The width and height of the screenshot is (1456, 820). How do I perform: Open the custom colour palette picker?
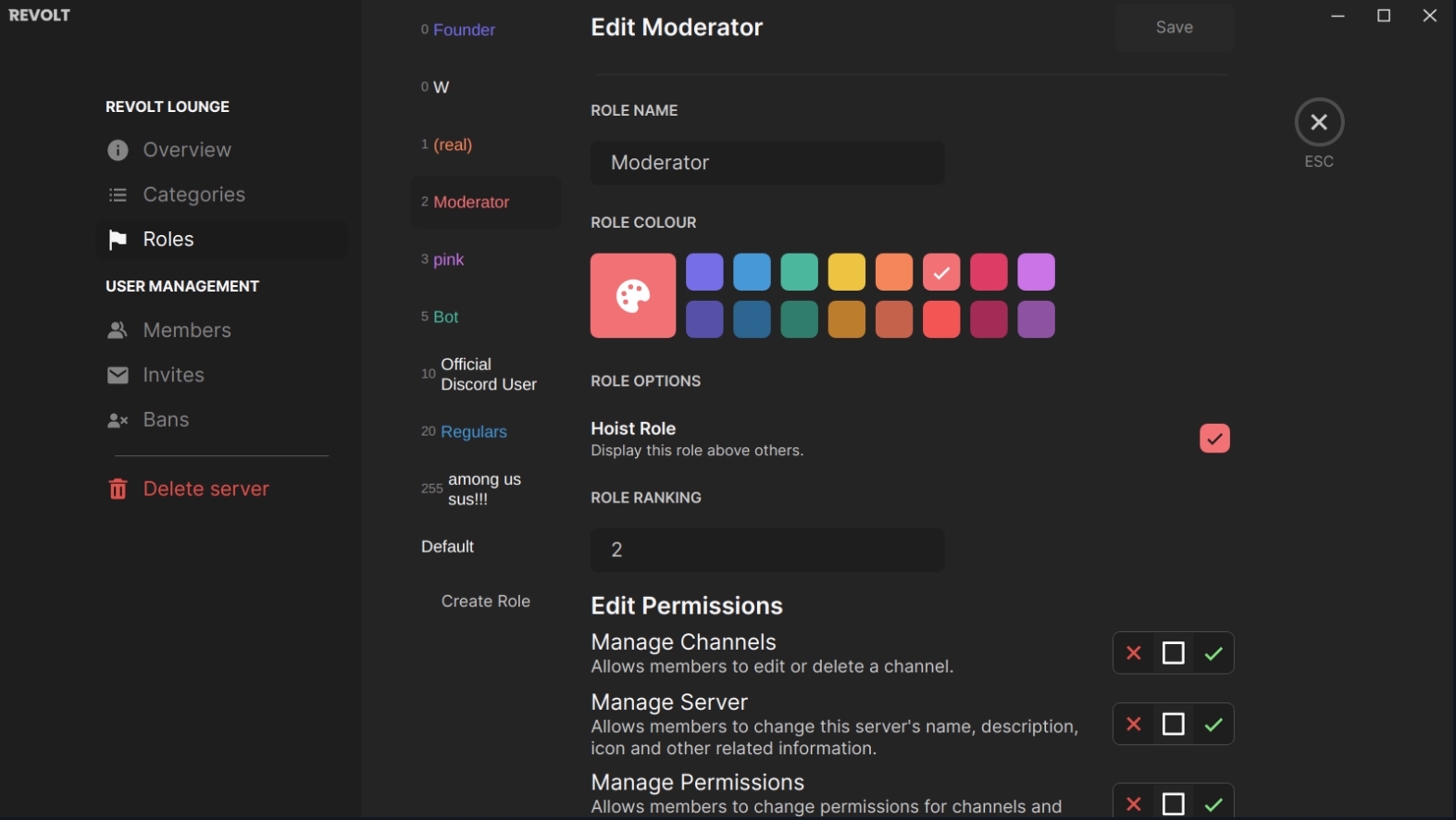[633, 295]
